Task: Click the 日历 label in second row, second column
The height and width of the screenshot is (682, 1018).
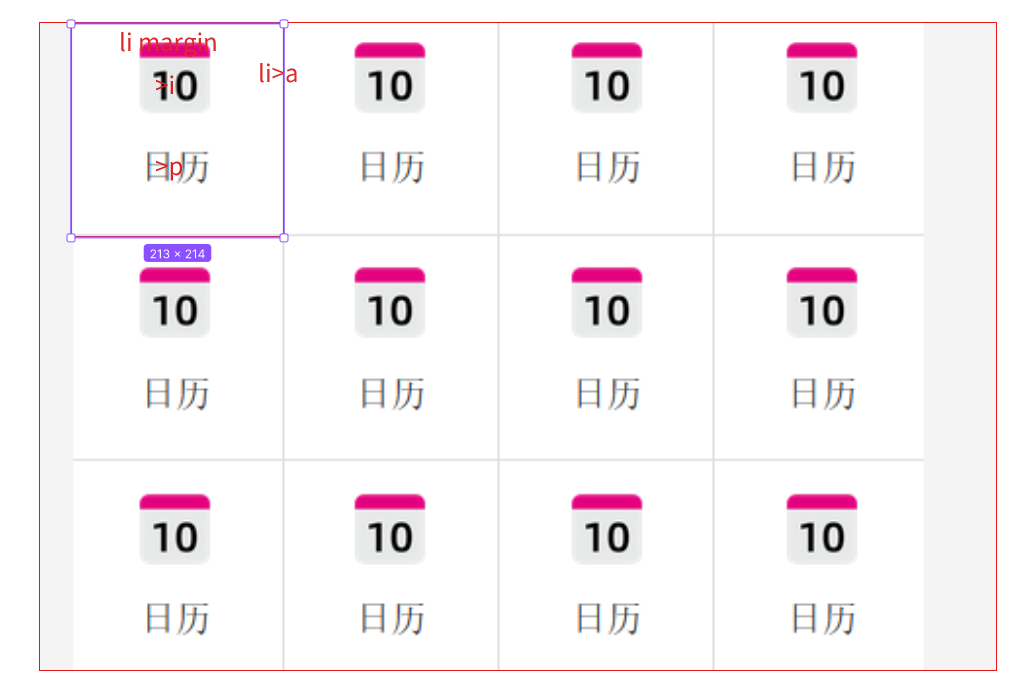Action: [392, 394]
